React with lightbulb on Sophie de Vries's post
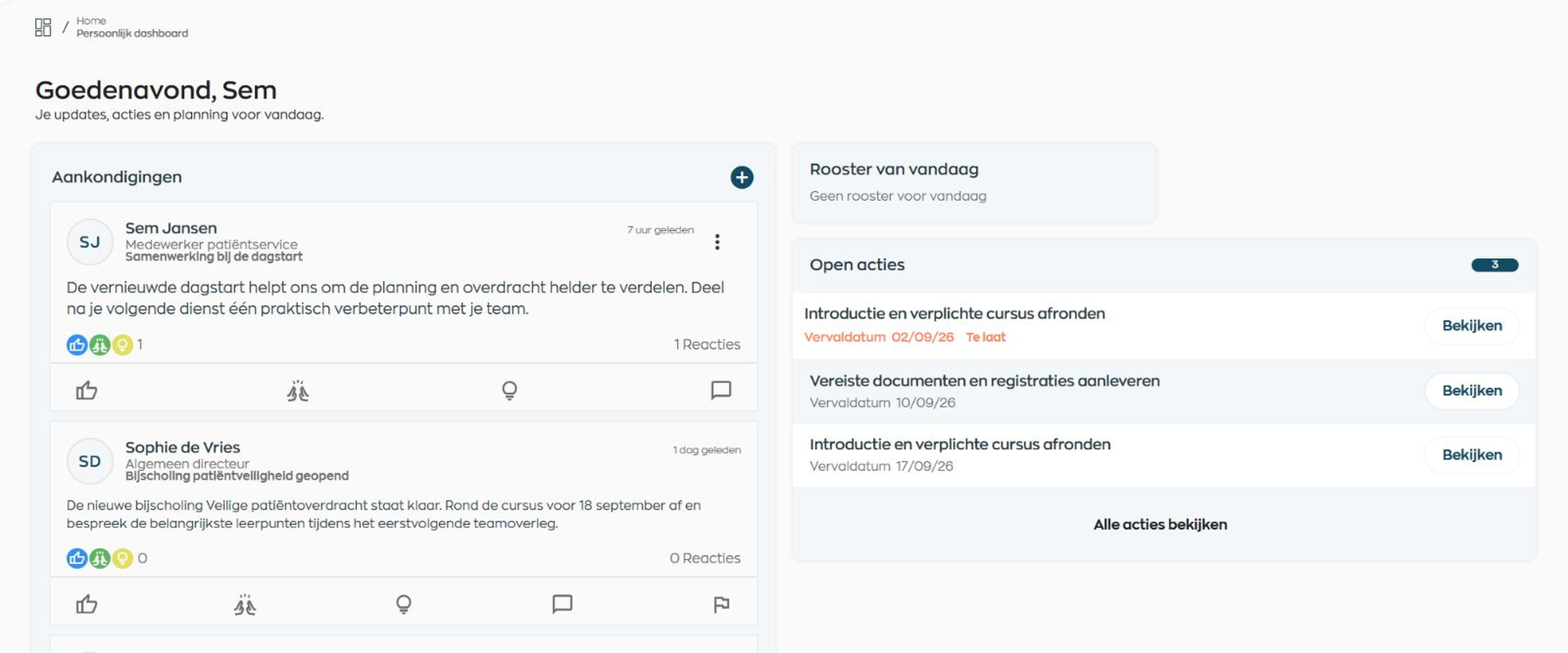Viewport: 1568px width, 653px height. (x=403, y=605)
